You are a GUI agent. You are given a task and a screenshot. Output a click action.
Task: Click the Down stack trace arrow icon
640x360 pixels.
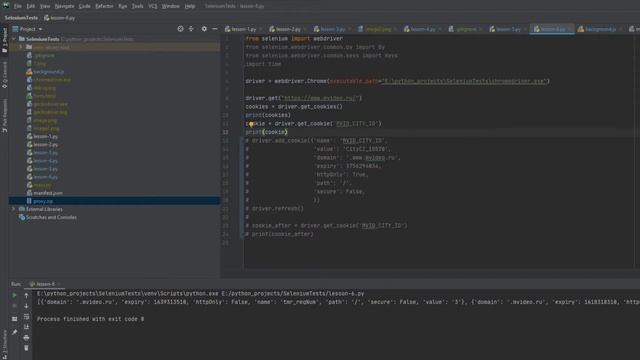click(26, 306)
